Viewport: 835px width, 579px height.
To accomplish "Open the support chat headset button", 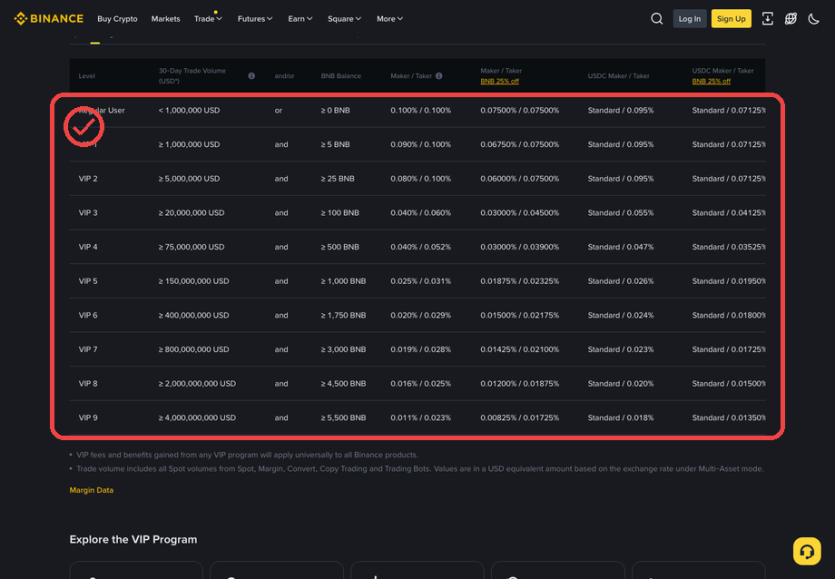I will pyautogui.click(x=806, y=551).
